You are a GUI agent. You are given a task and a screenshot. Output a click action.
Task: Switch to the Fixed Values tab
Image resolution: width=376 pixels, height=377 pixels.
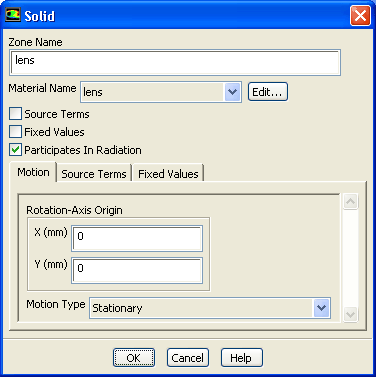(x=168, y=174)
